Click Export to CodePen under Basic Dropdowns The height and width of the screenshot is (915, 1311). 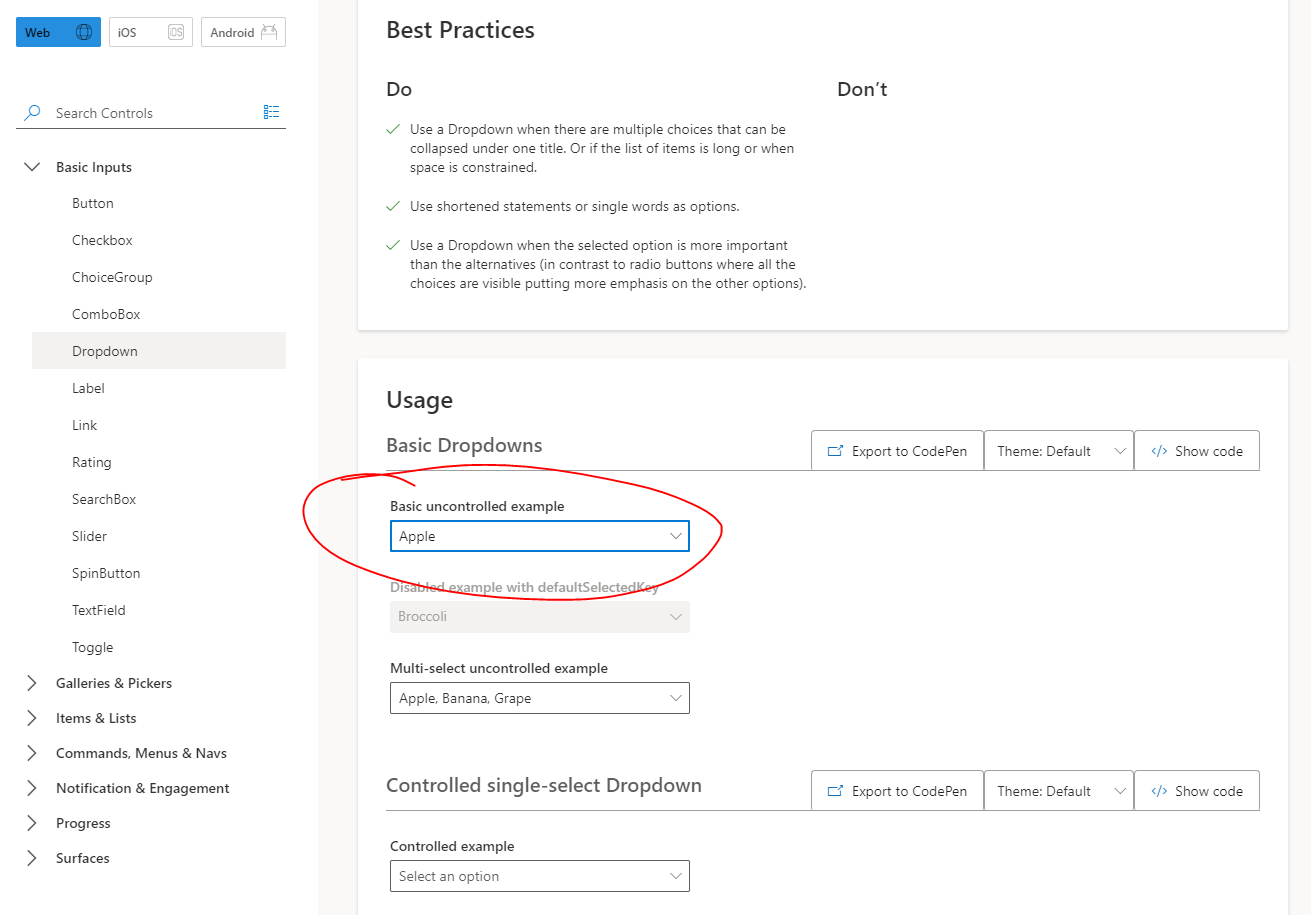pos(897,450)
